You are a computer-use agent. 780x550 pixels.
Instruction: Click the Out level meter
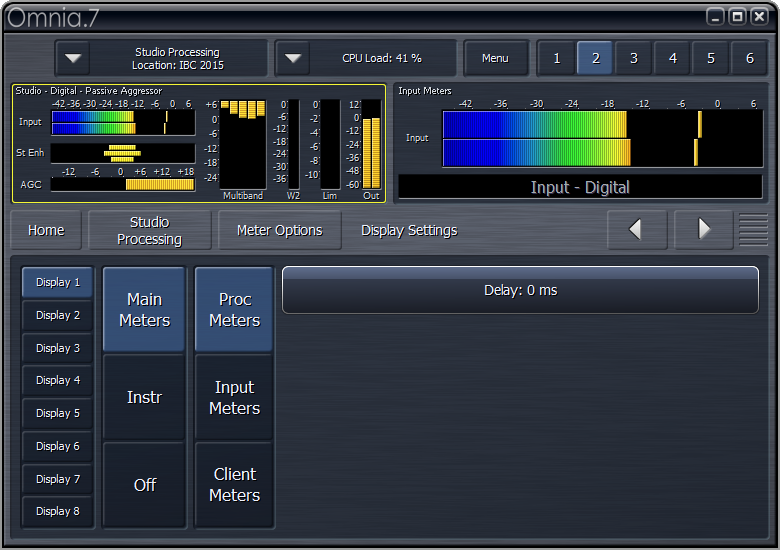pyautogui.click(x=372, y=145)
